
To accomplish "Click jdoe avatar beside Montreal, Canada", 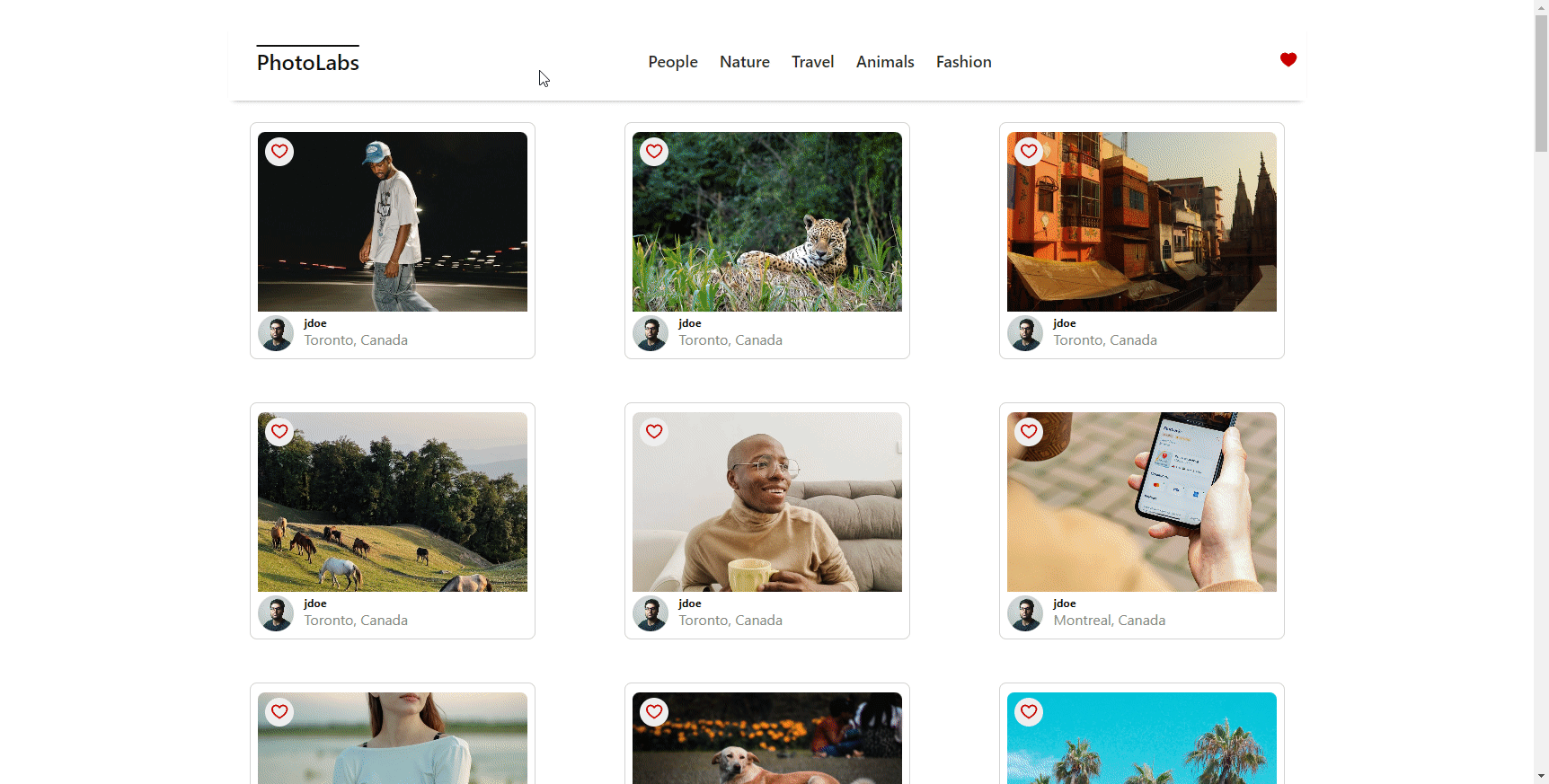I will [1025, 613].
